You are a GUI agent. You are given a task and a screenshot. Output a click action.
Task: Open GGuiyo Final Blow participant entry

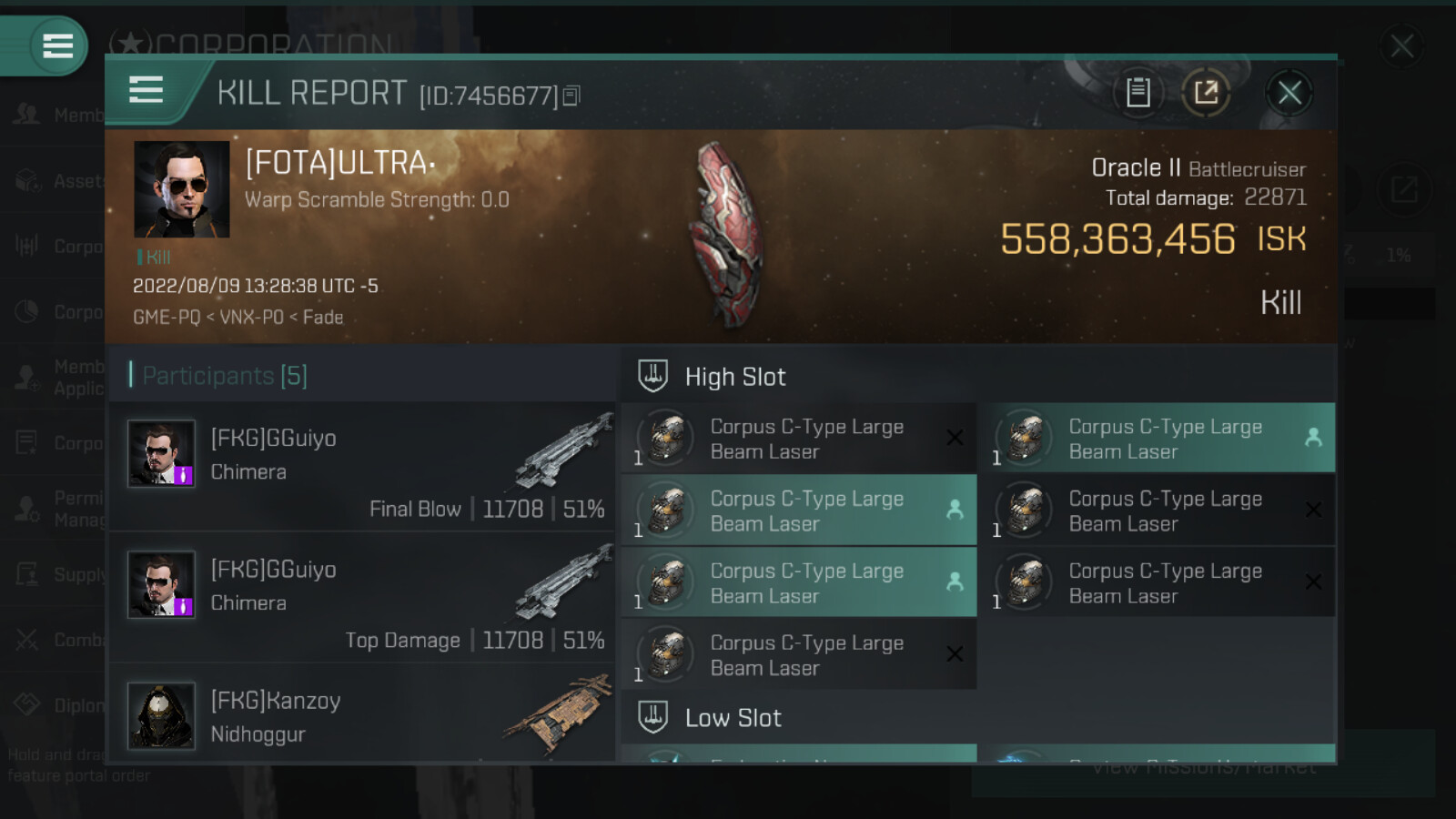point(362,466)
